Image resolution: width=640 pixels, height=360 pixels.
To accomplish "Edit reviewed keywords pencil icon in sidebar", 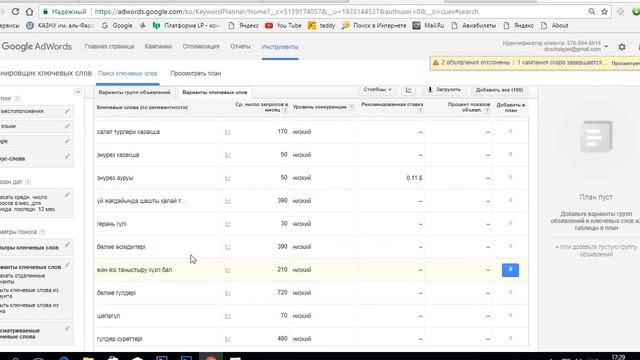I will pos(67,329).
